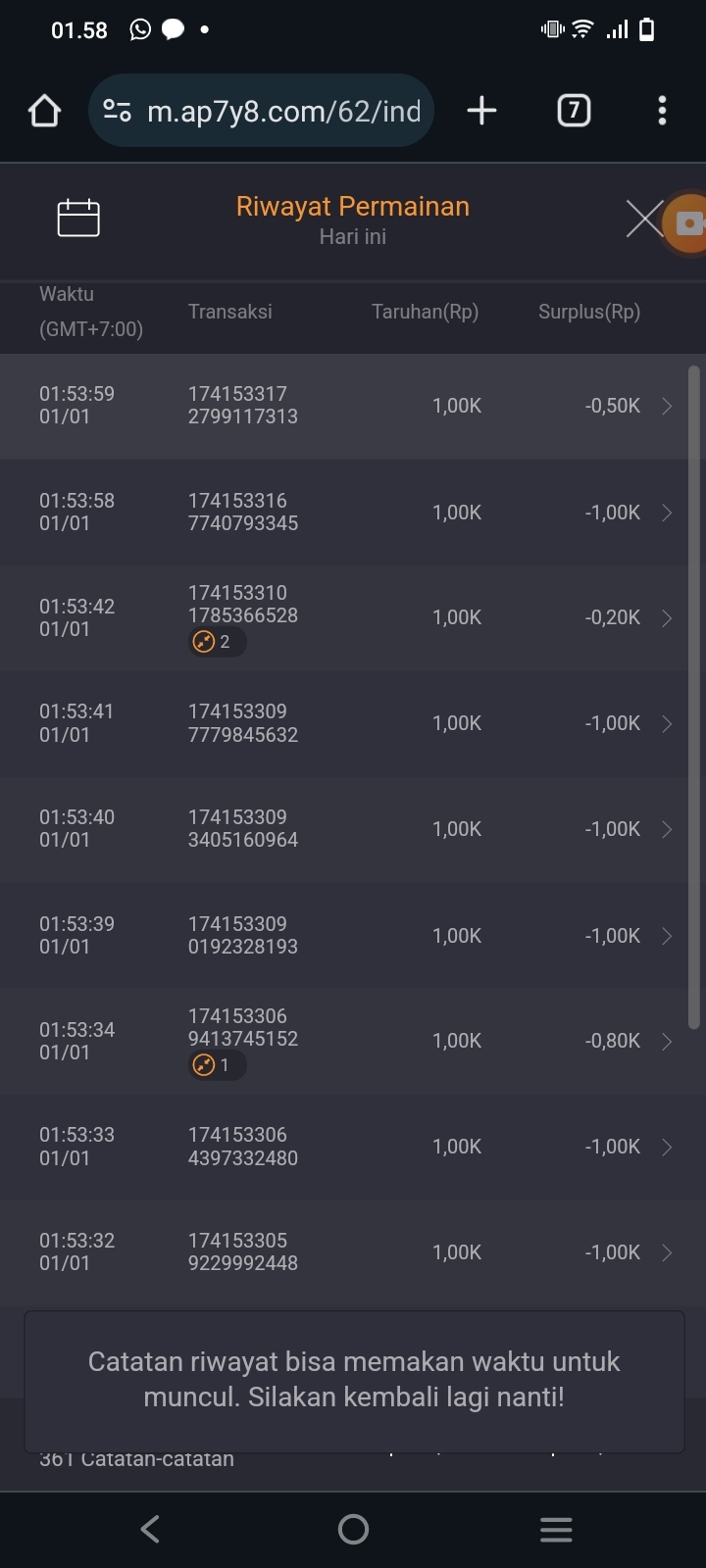Expand the 01:53:59 transaction details

click(x=667, y=406)
